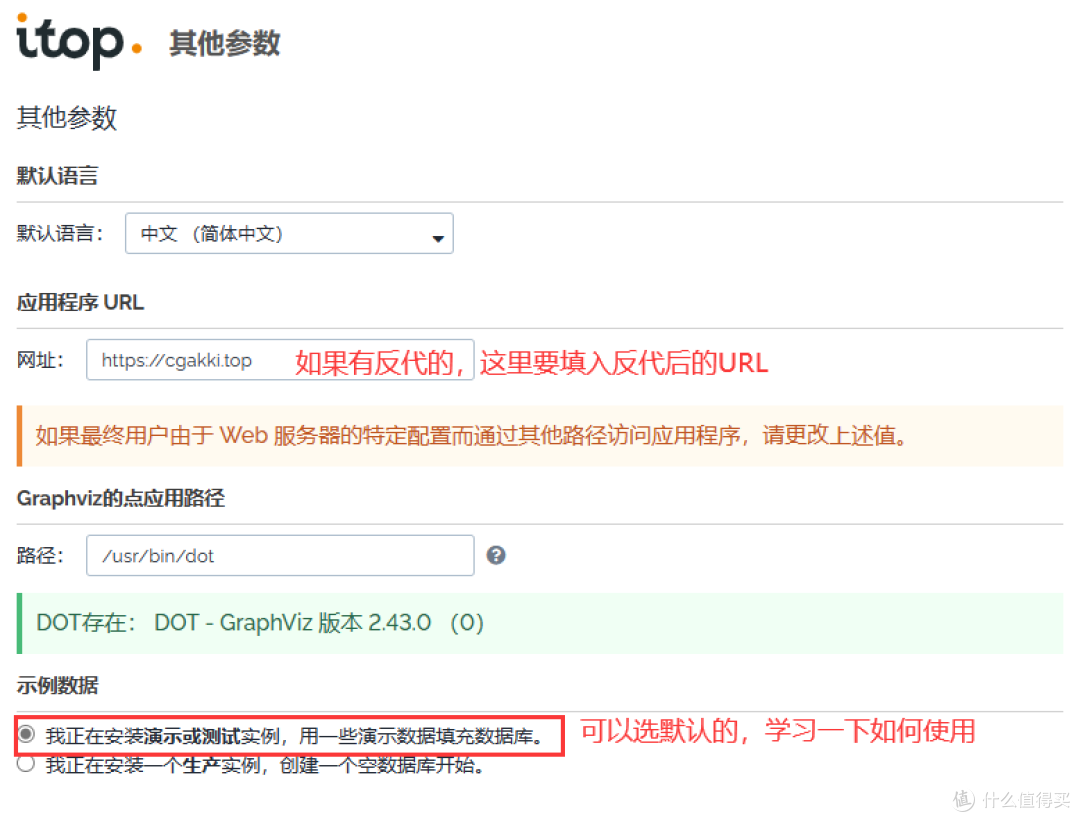Click the 网址 field label
Image resolution: width=1080 pixels, height=822 pixels.
tap(40, 360)
